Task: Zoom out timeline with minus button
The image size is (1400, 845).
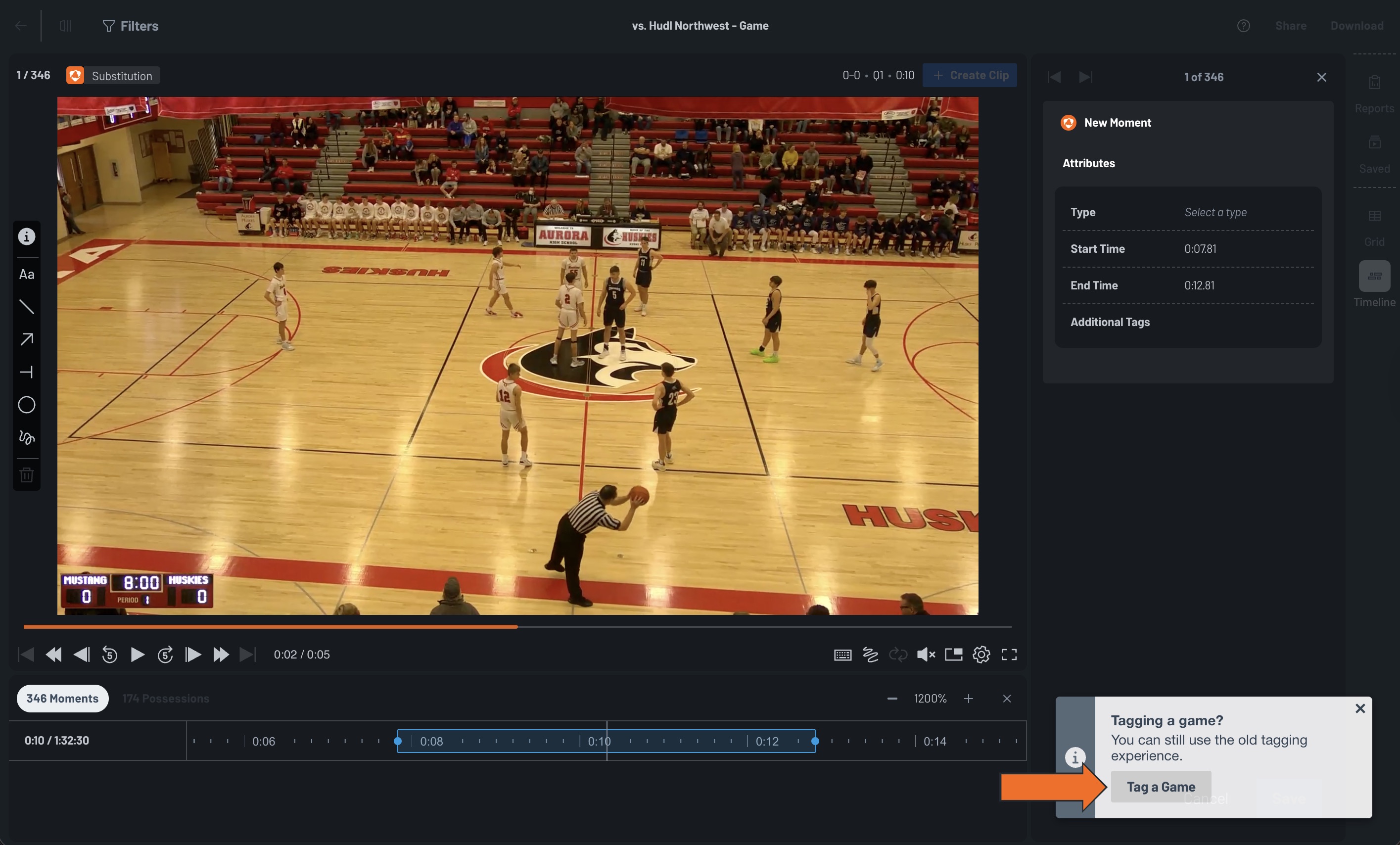Action: coord(892,699)
